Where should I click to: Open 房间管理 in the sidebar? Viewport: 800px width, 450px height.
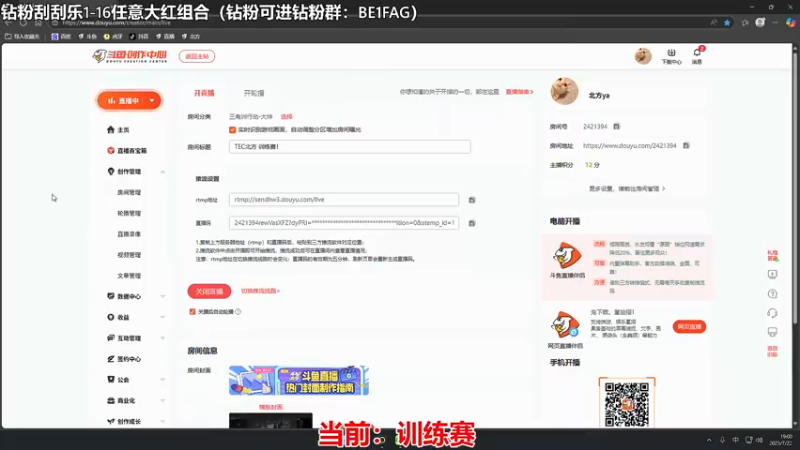click(129, 192)
